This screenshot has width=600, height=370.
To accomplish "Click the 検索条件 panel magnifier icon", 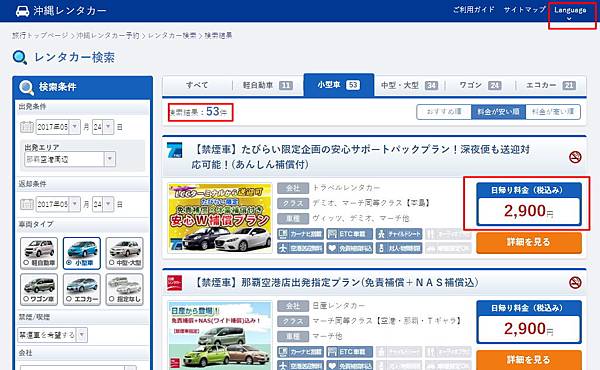I will point(26,87).
